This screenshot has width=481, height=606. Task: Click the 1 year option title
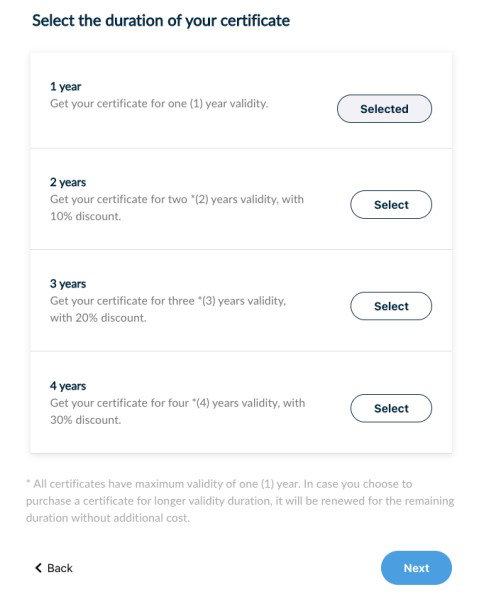[x=66, y=86]
